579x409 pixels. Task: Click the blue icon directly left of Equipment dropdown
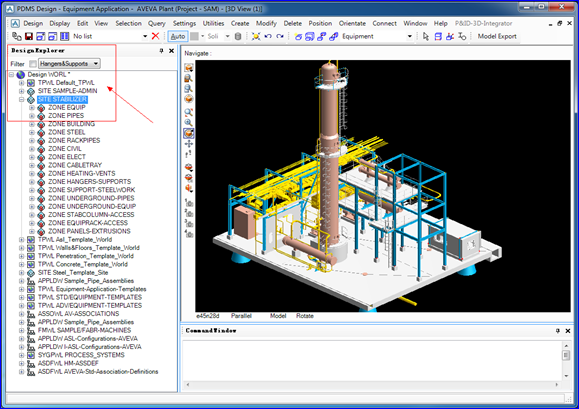click(333, 36)
